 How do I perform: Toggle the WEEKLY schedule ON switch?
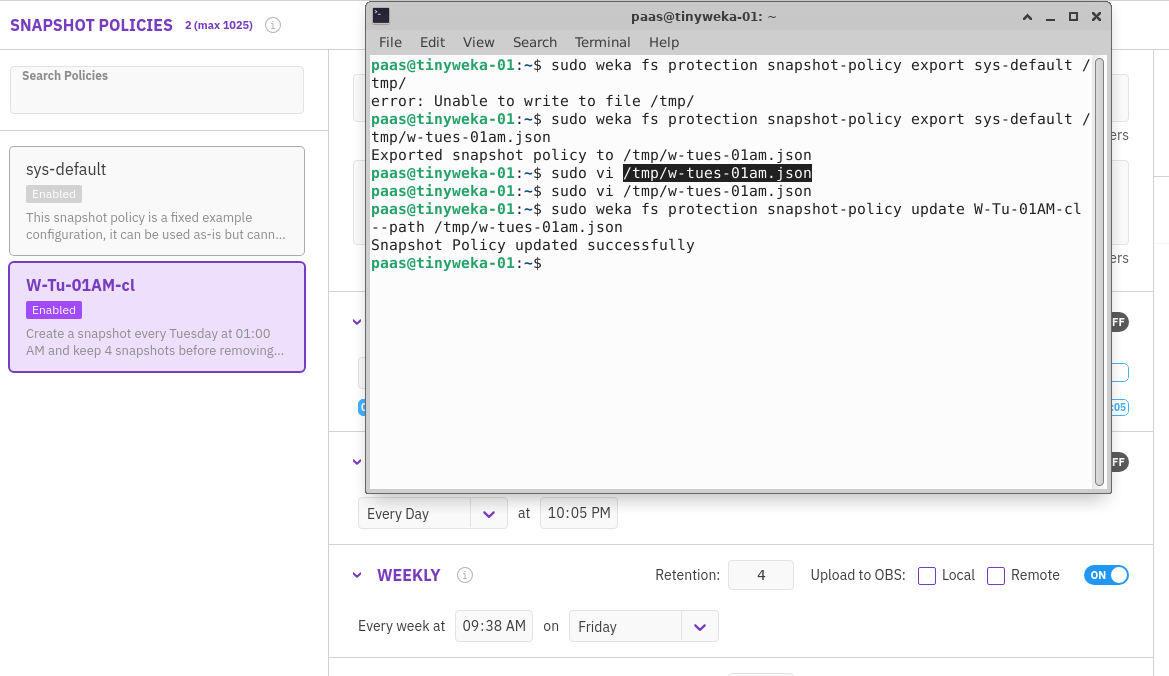pyautogui.click(x=1106, y=575)
